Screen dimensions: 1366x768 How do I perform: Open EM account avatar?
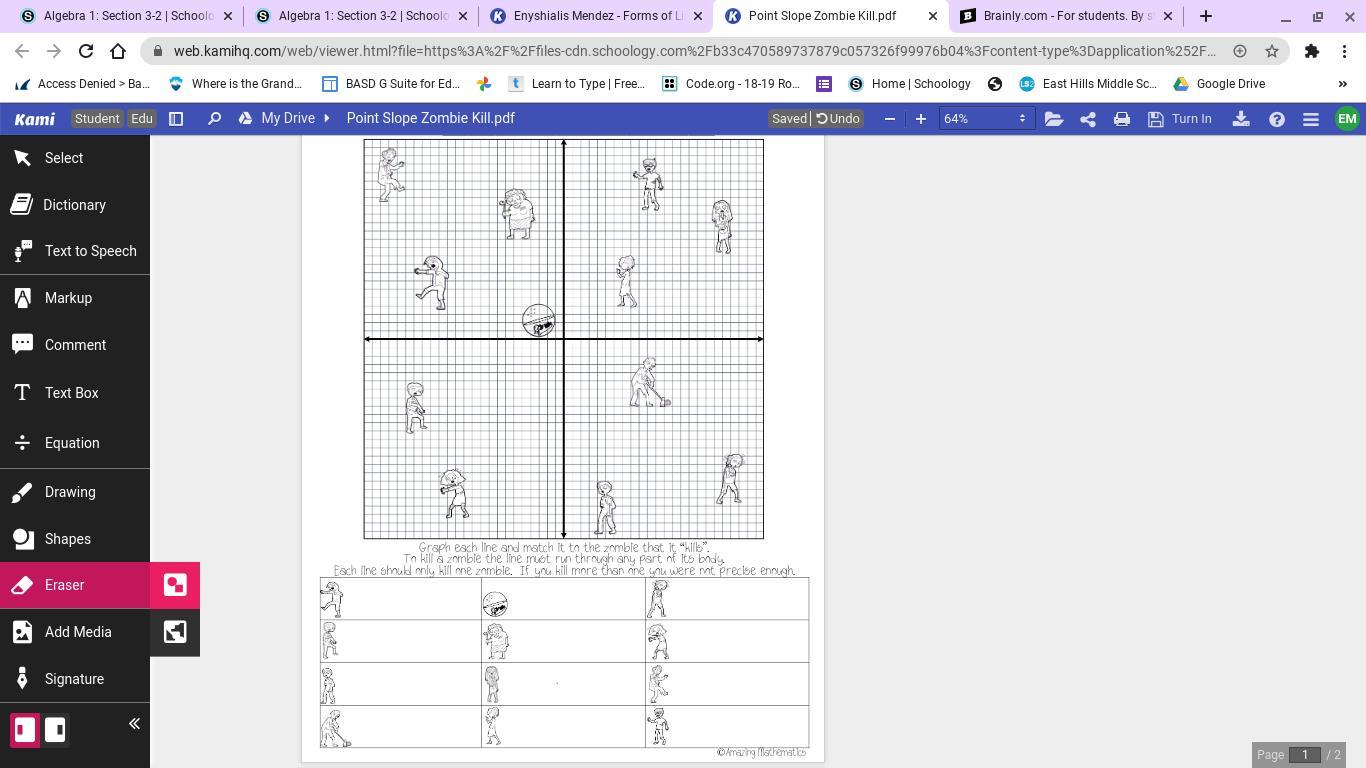tap(1347, 118)
